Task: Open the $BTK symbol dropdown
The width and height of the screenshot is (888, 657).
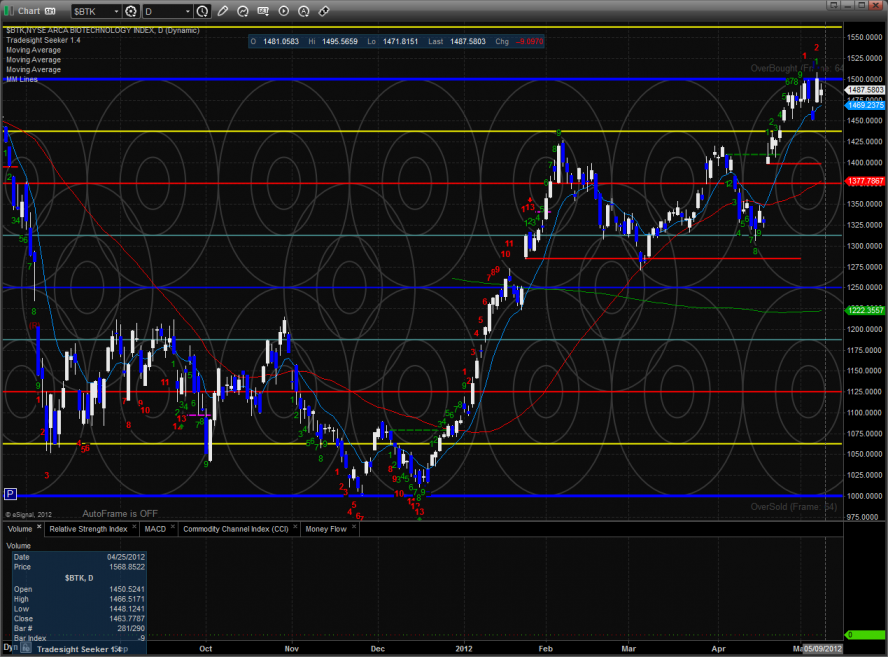Action: click(x=115, y=11)
